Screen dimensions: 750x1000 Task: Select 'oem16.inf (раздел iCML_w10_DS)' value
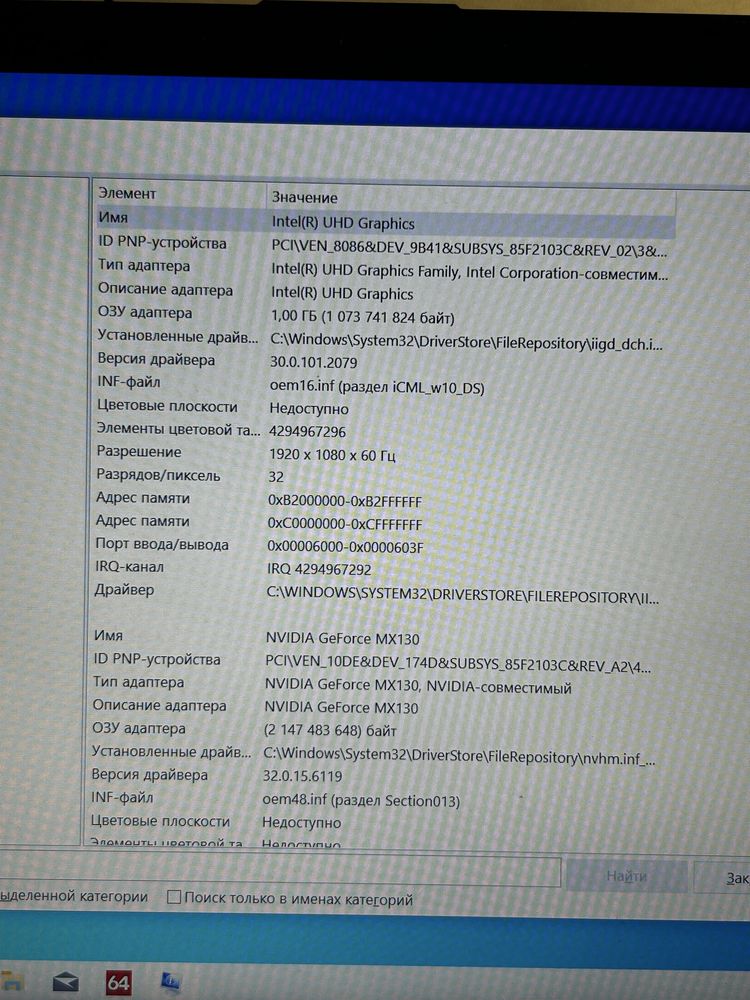[x=377, y=387]
